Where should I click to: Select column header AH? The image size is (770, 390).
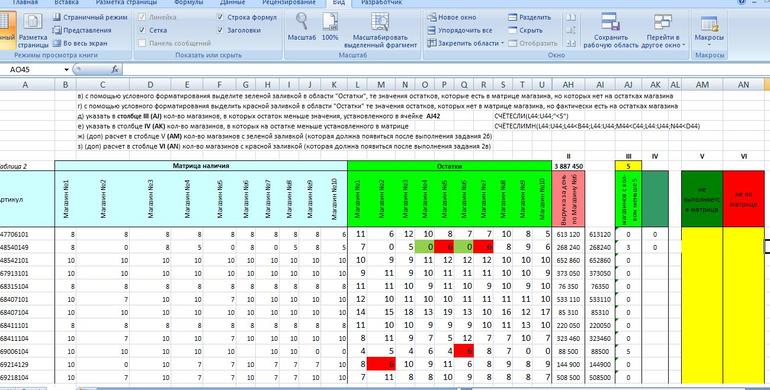[568, 85]
